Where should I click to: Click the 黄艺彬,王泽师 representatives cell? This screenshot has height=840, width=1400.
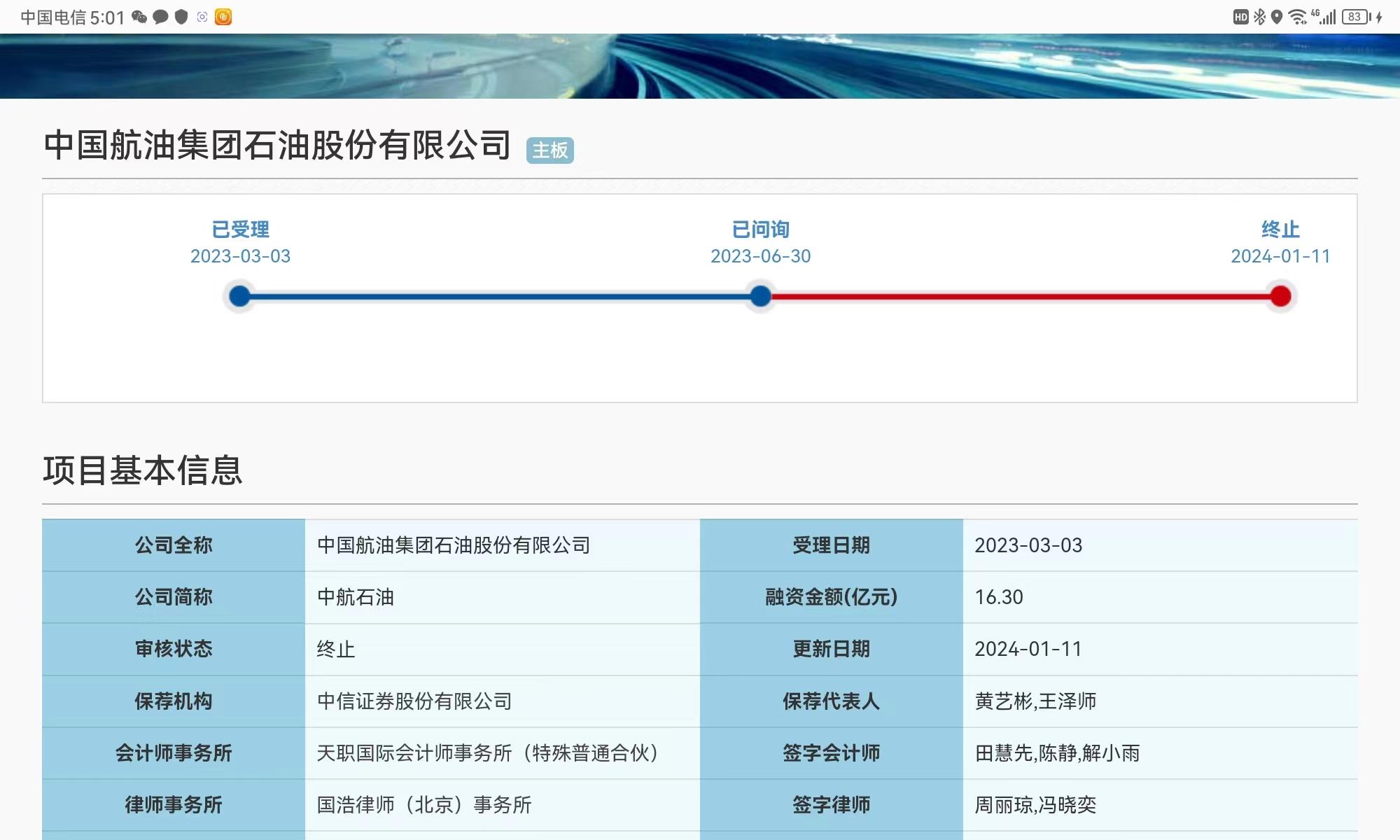(x=1161, y=701)
